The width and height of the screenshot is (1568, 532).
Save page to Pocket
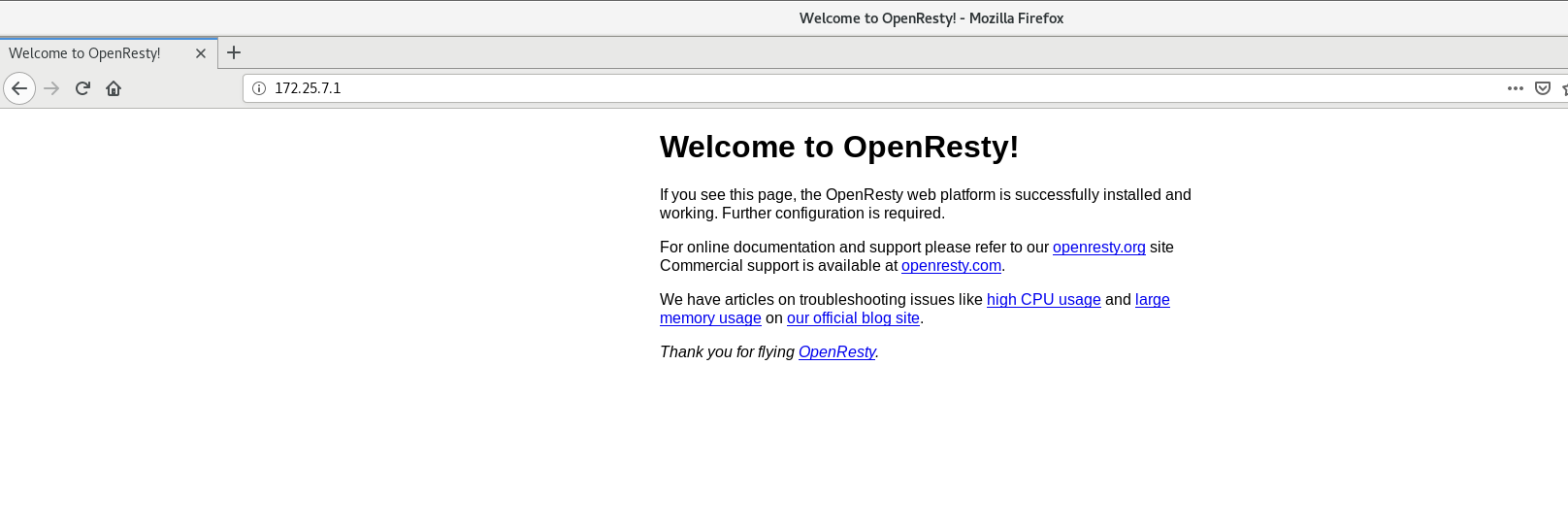(x=1543, y=88)
